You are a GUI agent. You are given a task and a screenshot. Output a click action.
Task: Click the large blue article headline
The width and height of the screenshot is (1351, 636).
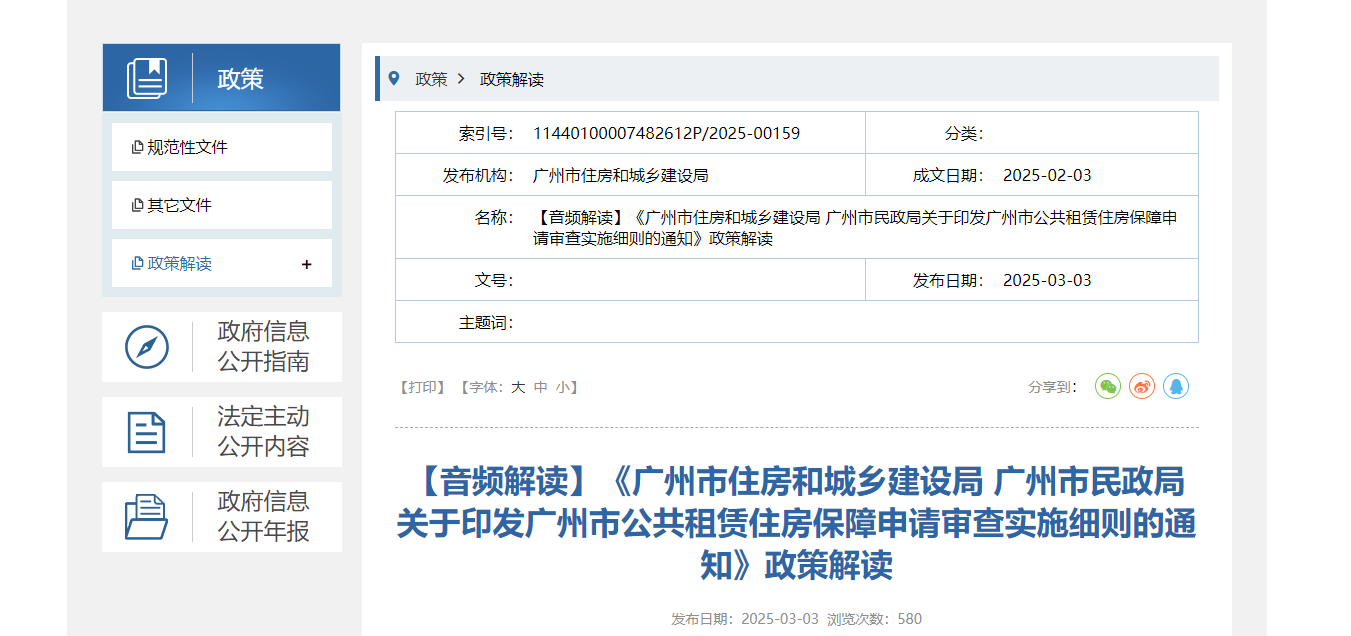click(x=796, y=524)
